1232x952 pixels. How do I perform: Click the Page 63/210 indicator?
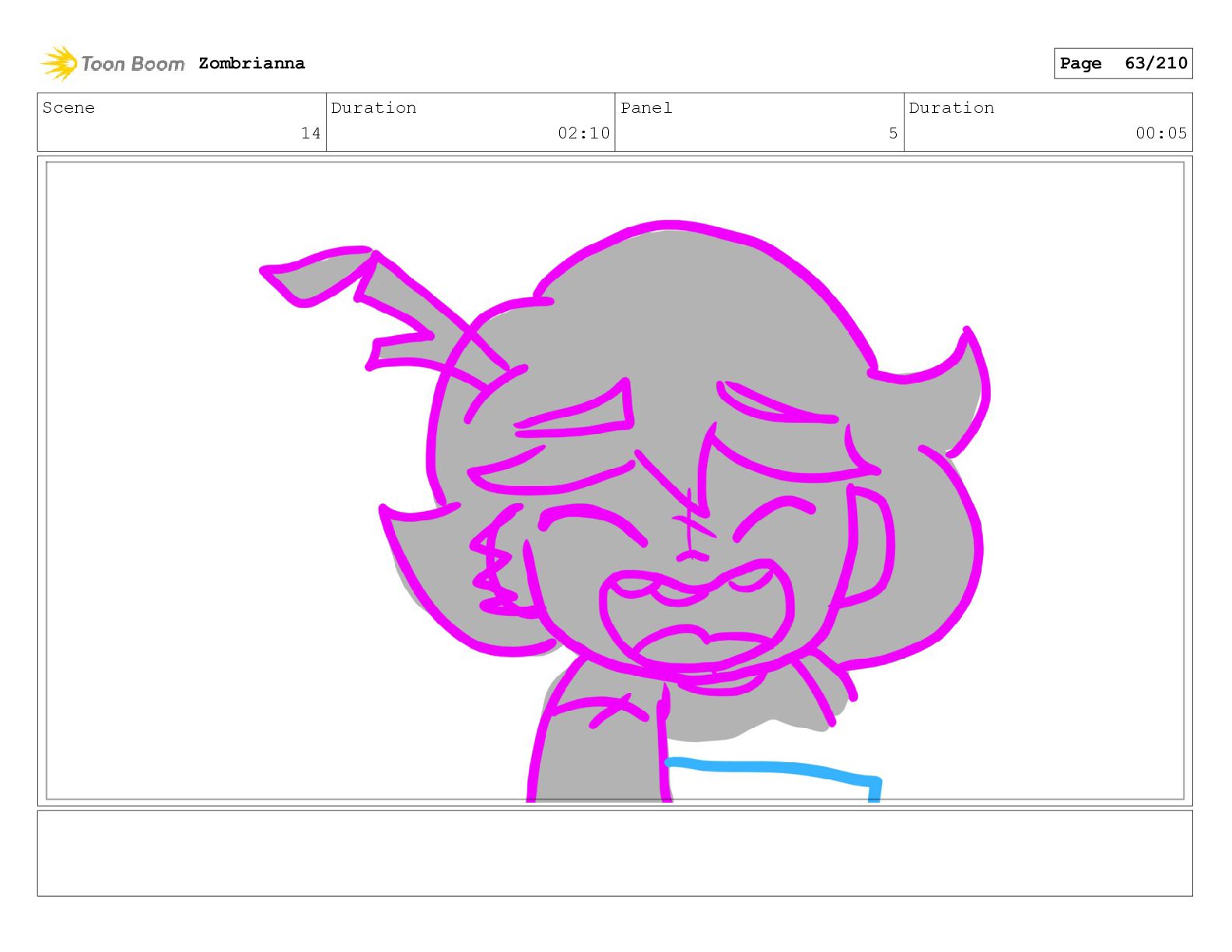[x=1123, y=63]
